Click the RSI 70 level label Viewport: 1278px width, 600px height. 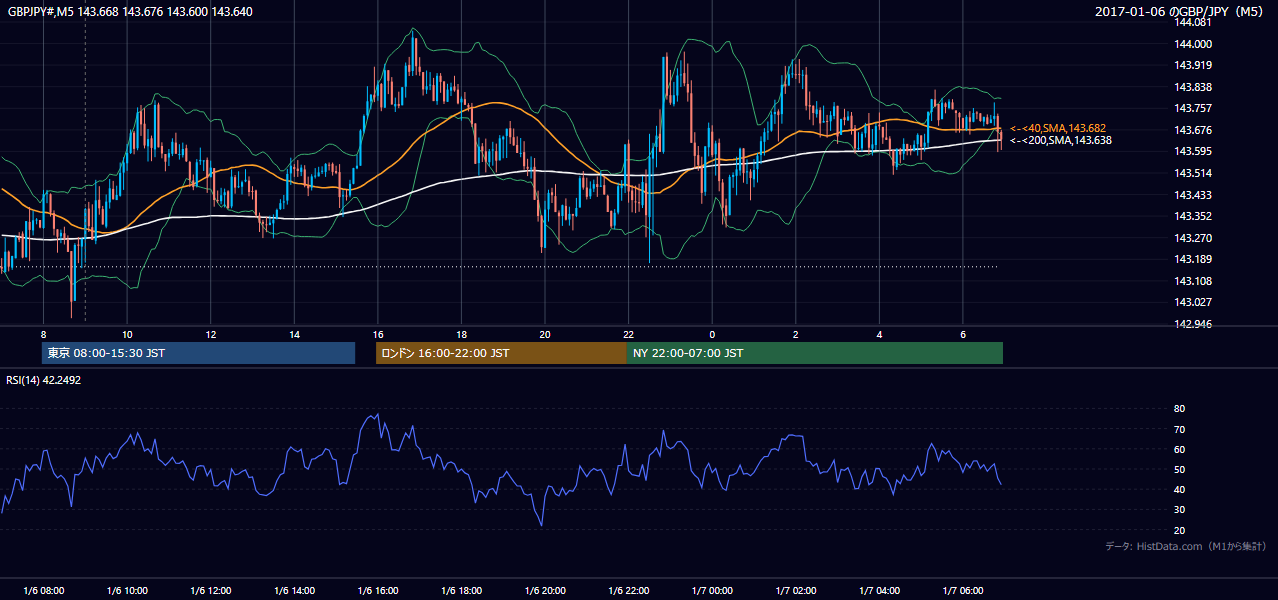(1179, 429)
